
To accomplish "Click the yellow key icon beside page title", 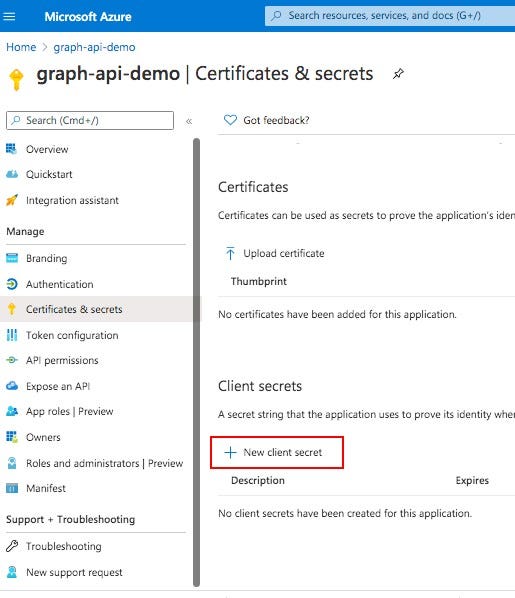I will (16, 79).
